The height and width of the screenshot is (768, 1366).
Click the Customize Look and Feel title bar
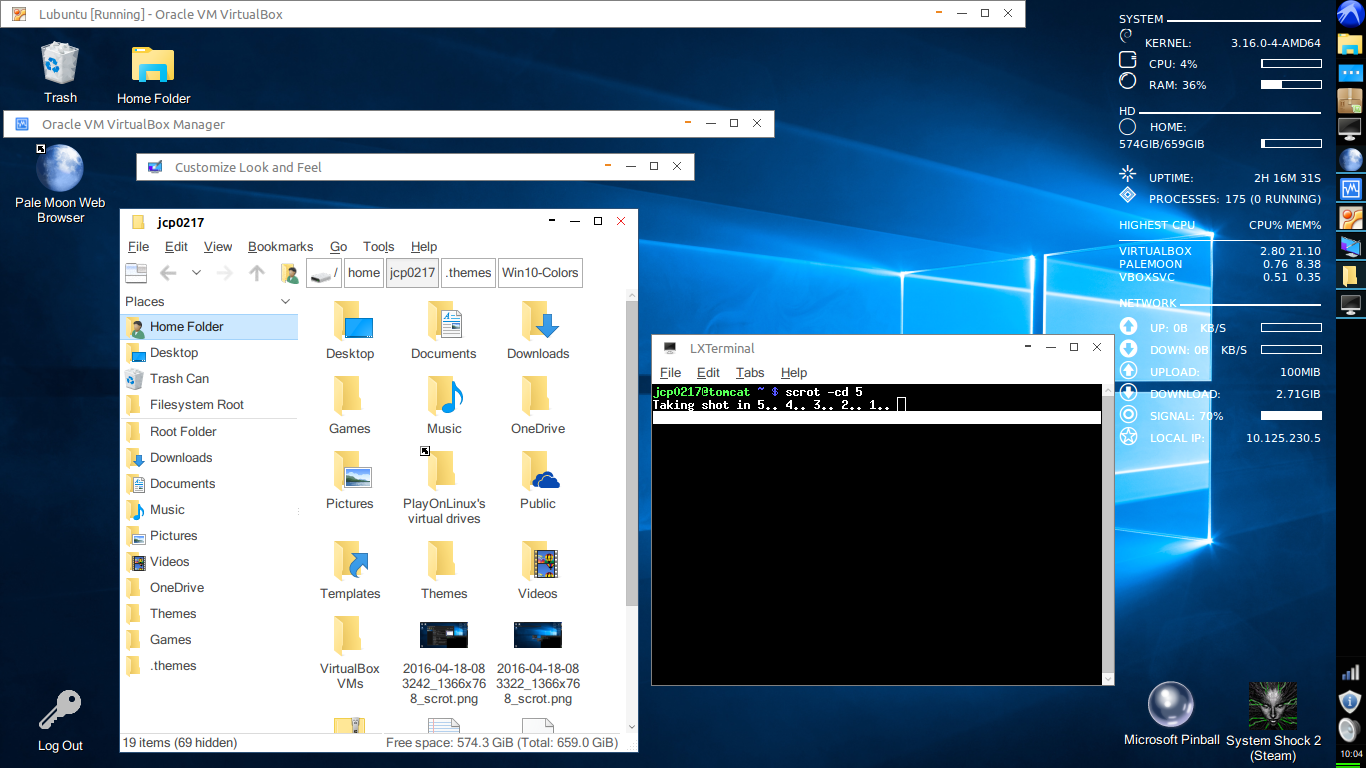415,167
